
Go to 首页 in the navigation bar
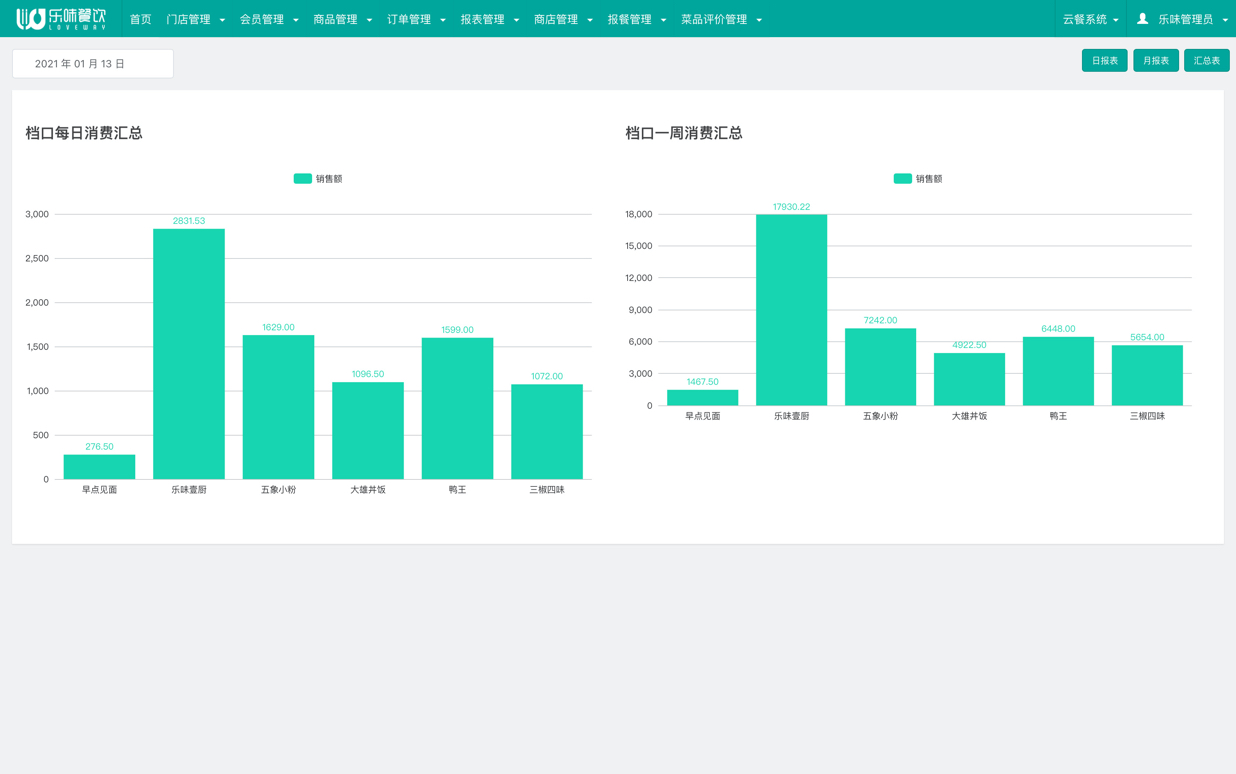coord(141,19)
